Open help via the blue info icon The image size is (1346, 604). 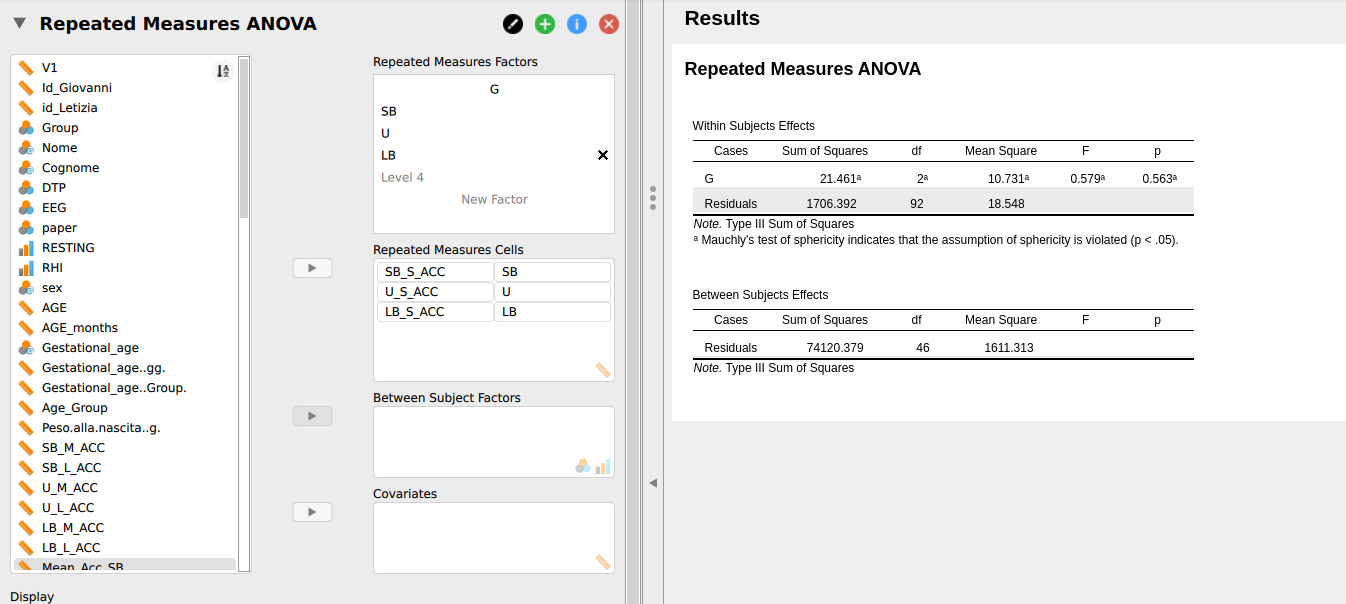point(577,23)
